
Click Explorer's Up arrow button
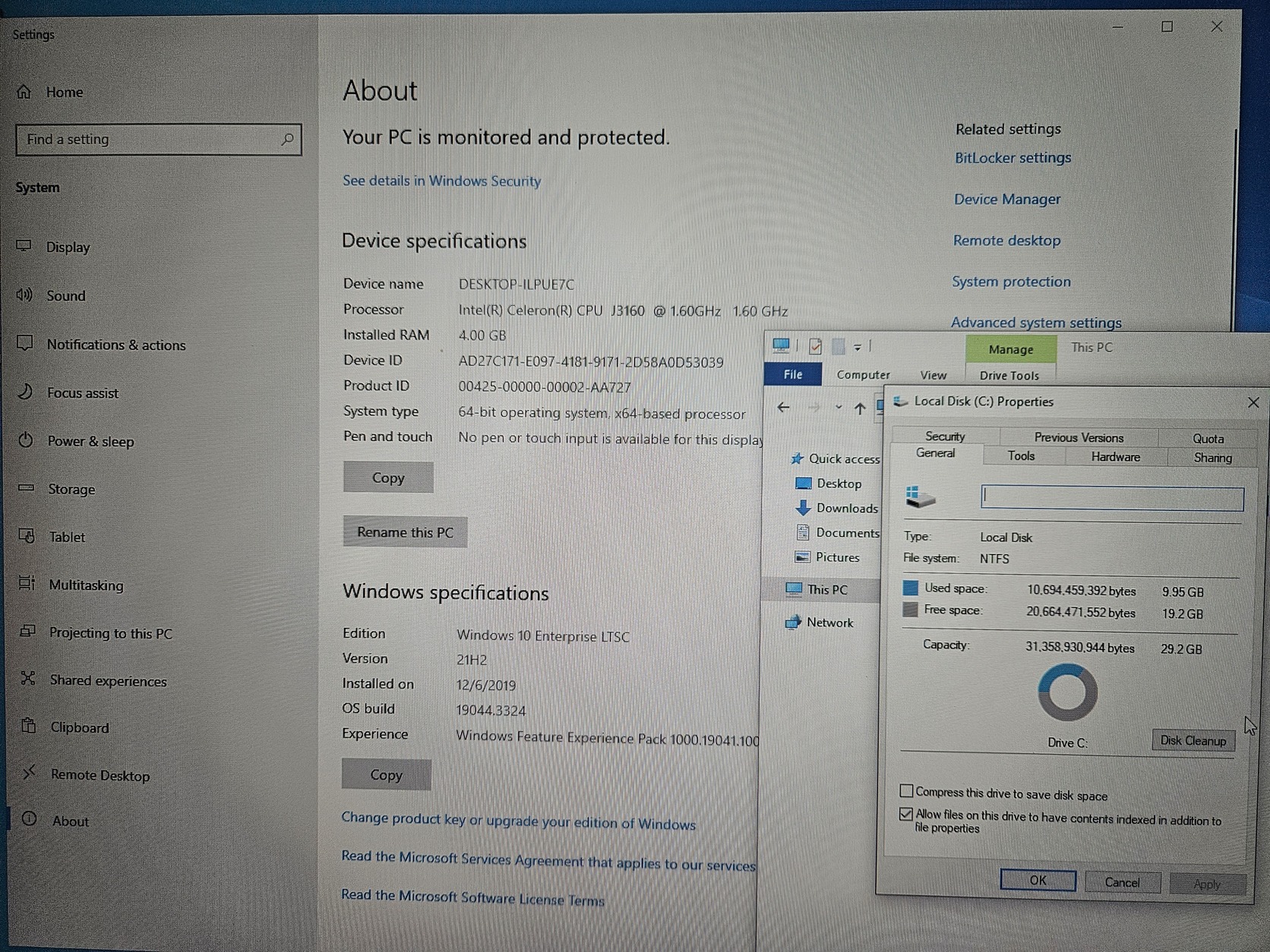[x=860, y=408]
